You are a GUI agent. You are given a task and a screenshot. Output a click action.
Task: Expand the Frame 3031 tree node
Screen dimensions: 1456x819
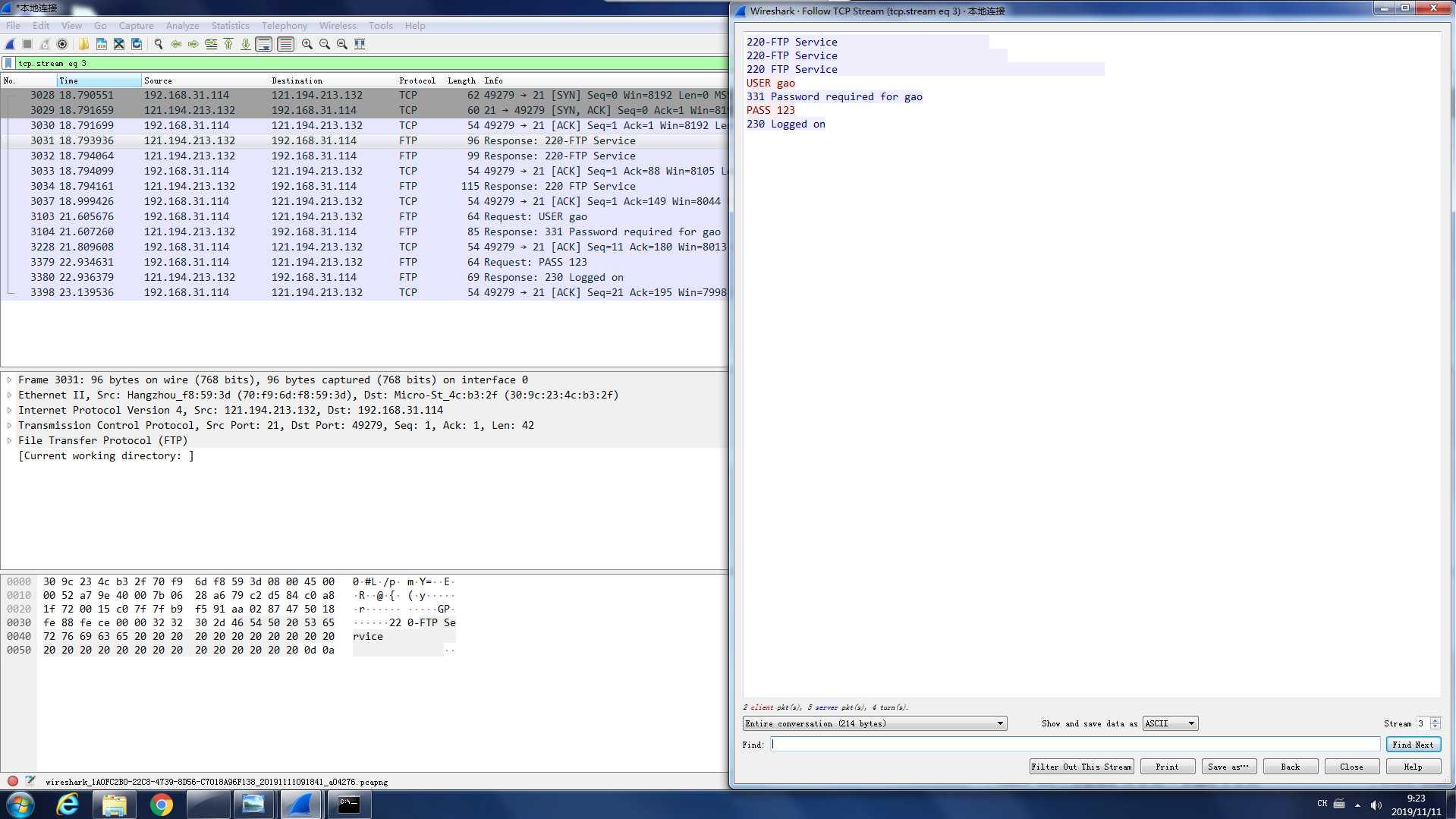pyautogui.click(x=9, y=380)
